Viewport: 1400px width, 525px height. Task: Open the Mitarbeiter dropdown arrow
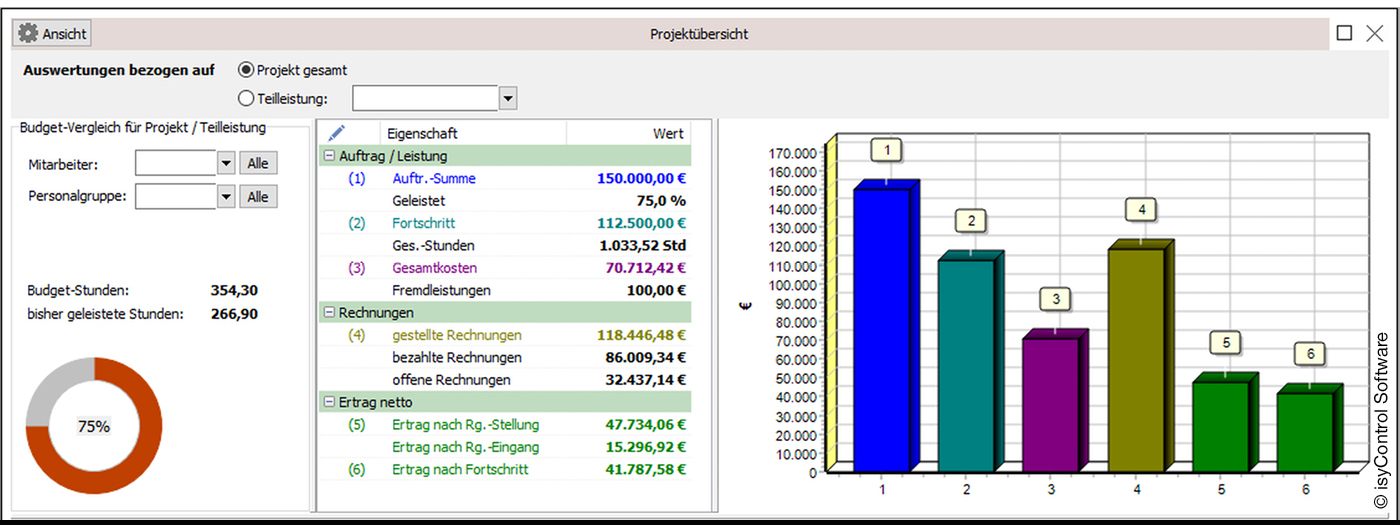[x=225, y=164]
